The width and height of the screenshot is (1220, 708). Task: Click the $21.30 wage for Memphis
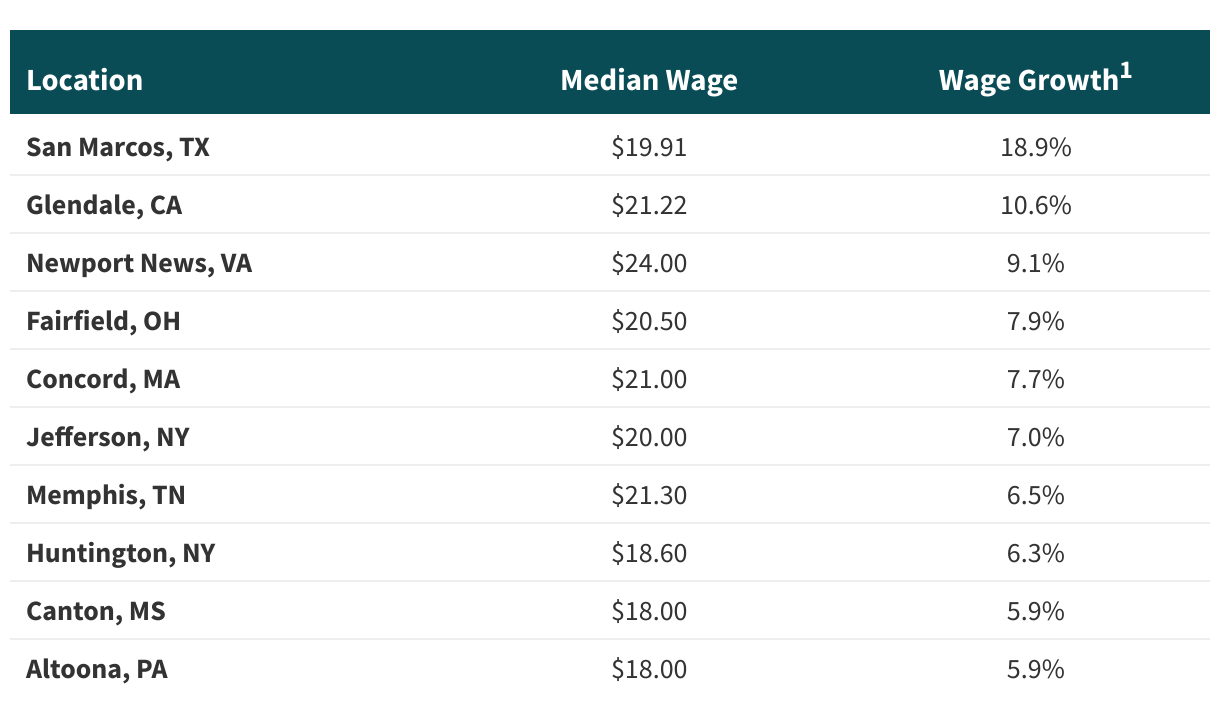(649, 496)
